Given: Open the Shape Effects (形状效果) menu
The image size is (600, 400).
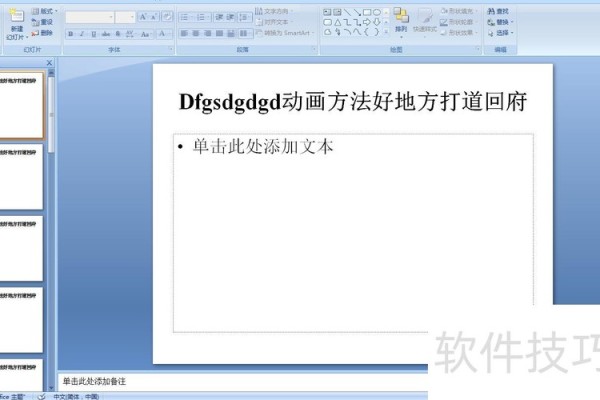Looking at the screenshot, I should (459, 33).
